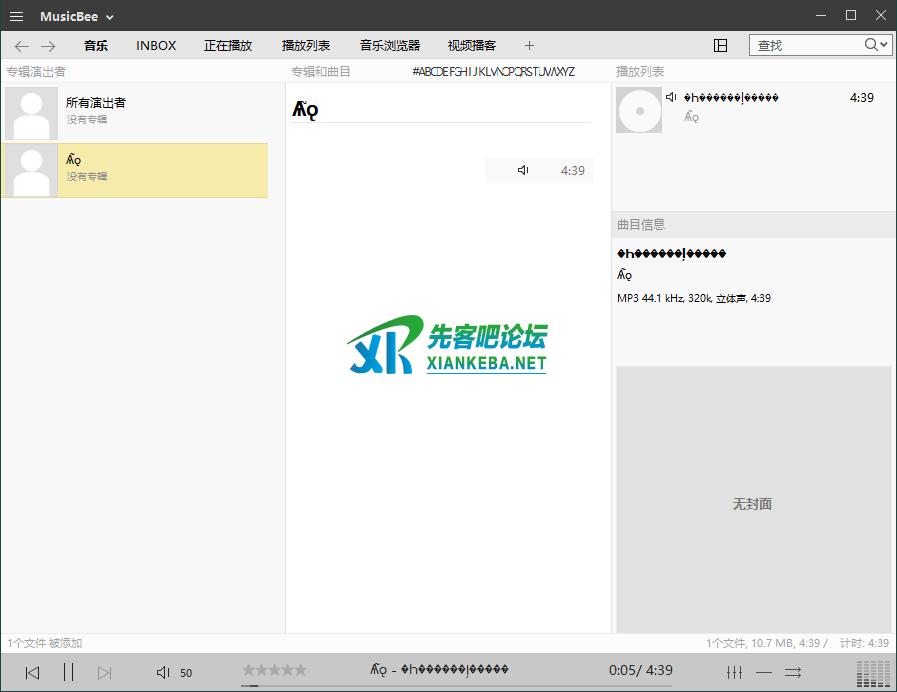This screenshot has height=692, width=897.
Task: Open the panel layout icon
Action: click(720, 45)
